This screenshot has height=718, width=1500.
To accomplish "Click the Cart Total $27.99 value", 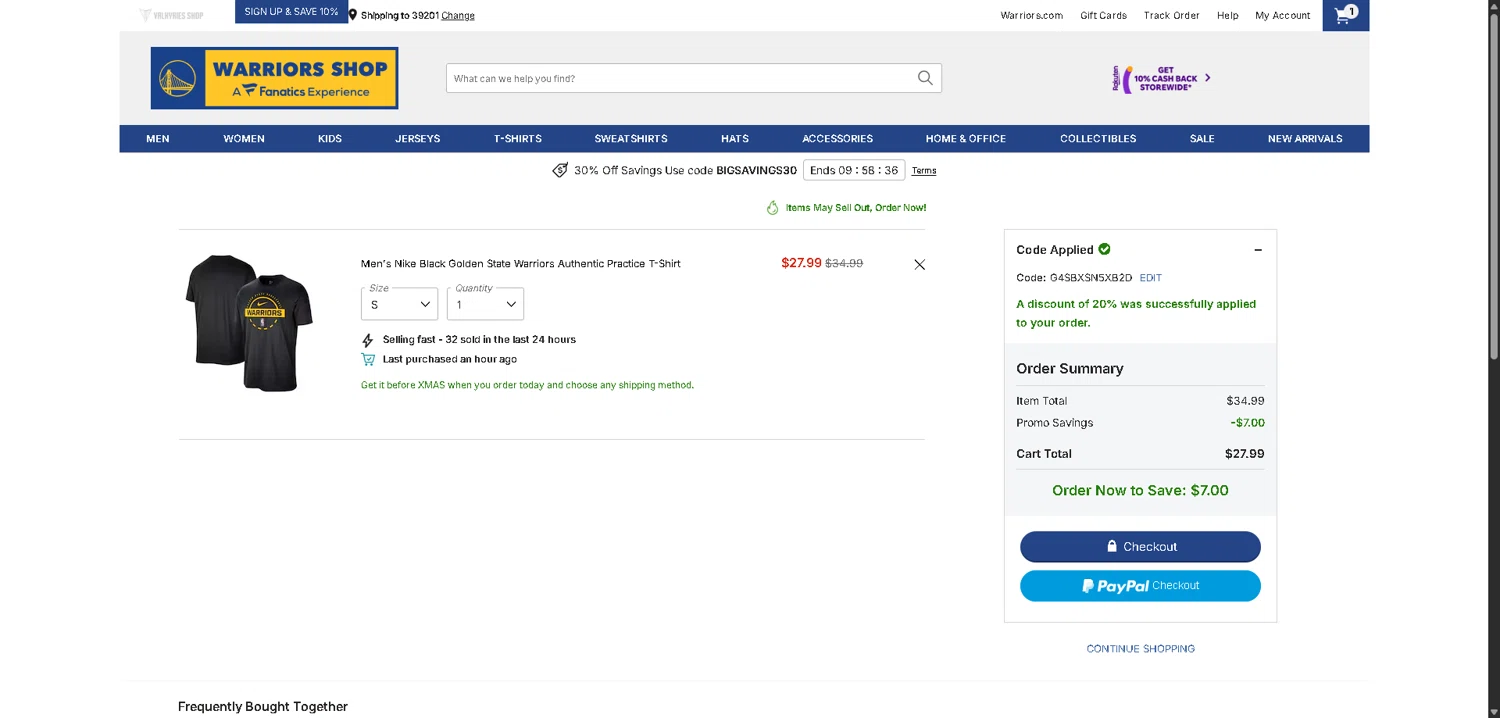I will pos(1244,454).
